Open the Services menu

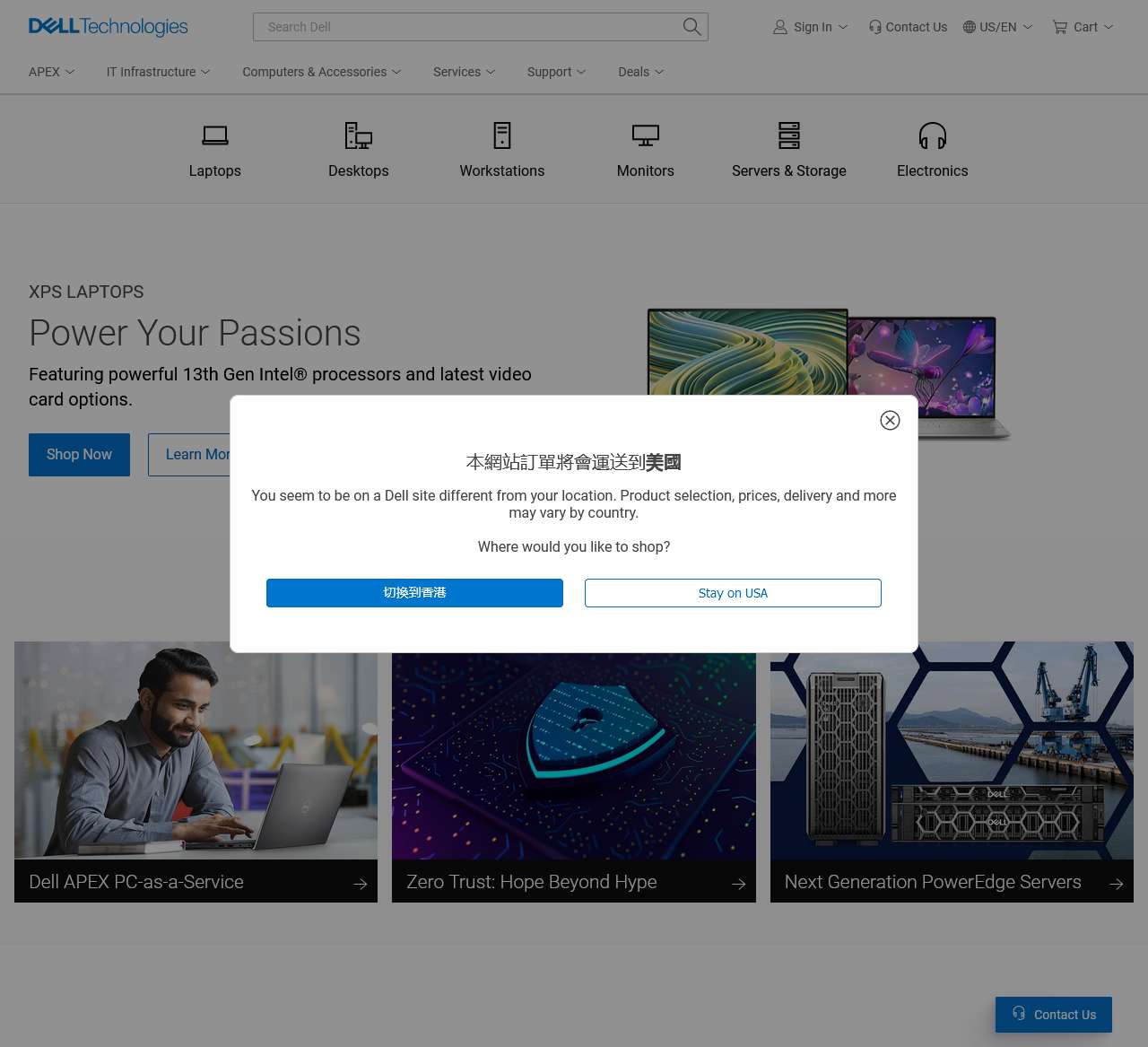464,72
